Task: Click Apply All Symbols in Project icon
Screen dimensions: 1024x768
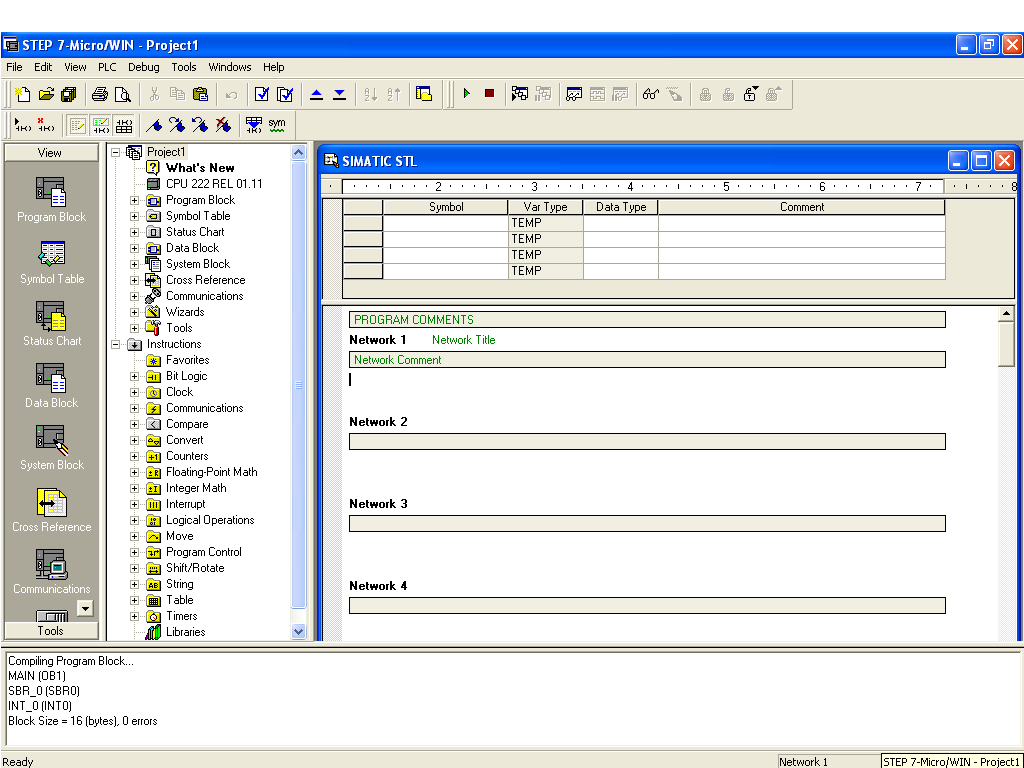Action: tap(254, 124)
